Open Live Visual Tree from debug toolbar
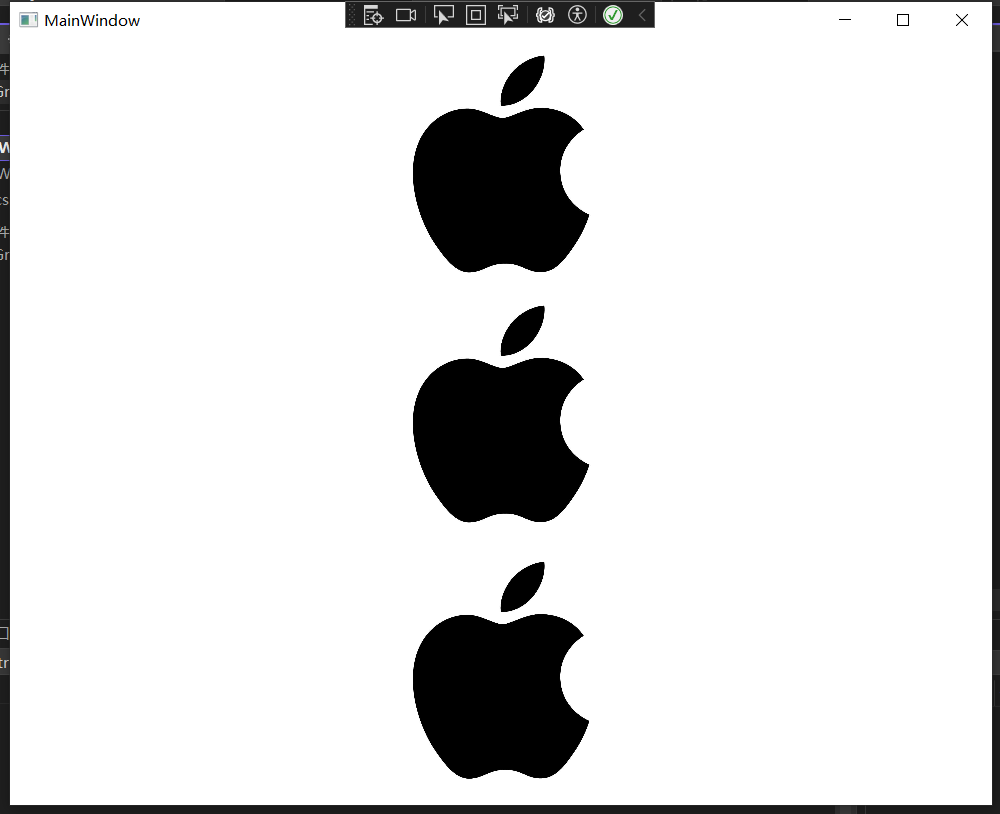Viewport: 1000px width, 814px height. (x=373, y=15)
